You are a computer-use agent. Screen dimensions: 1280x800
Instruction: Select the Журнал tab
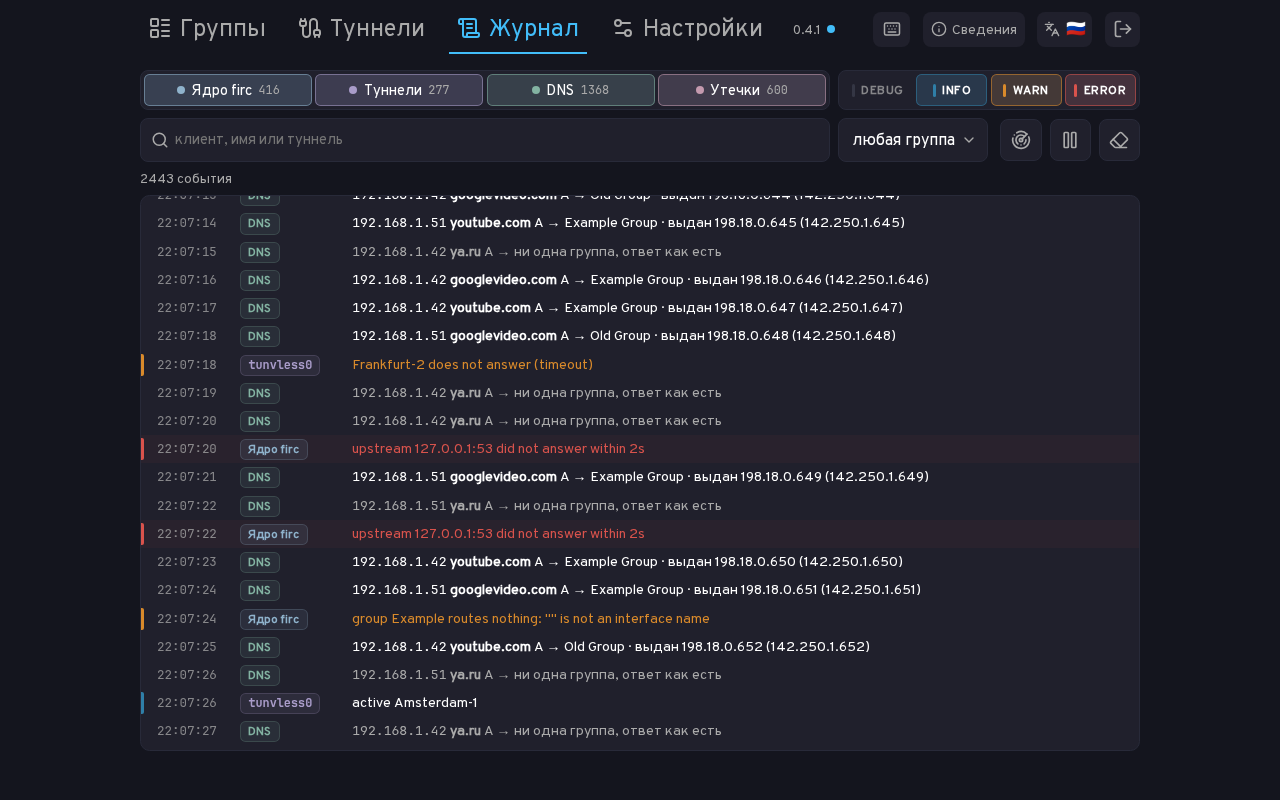click(x=518, y=29)
